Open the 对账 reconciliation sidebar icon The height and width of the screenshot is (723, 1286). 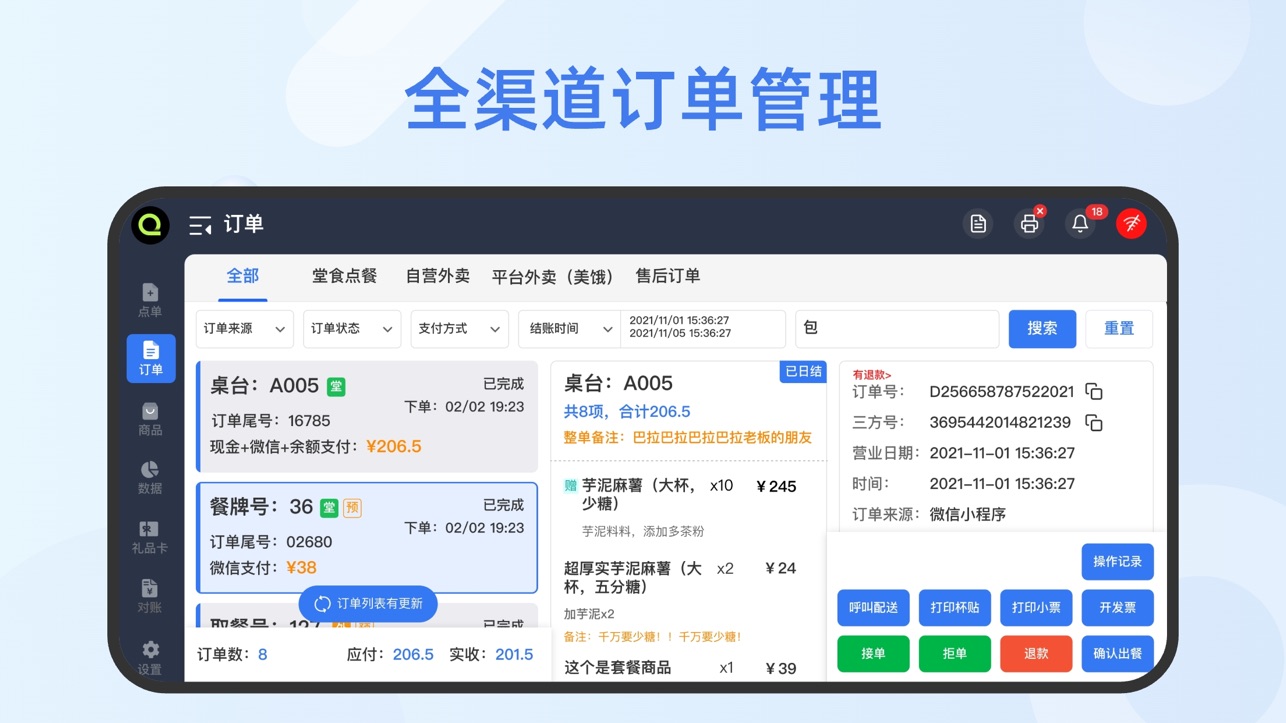coord(150,595)
